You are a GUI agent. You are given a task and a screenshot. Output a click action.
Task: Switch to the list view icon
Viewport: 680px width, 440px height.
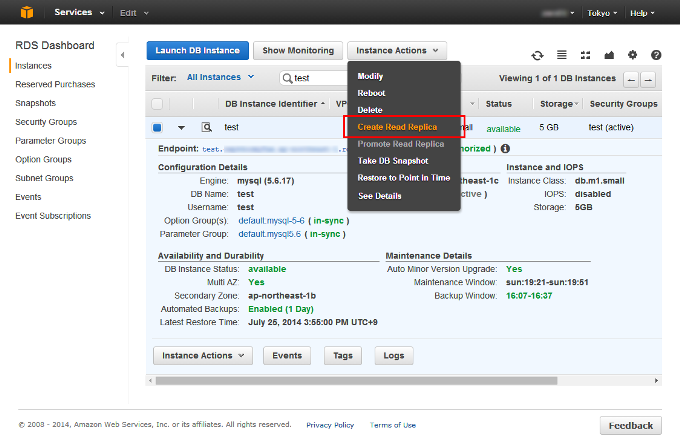(562, 55)
